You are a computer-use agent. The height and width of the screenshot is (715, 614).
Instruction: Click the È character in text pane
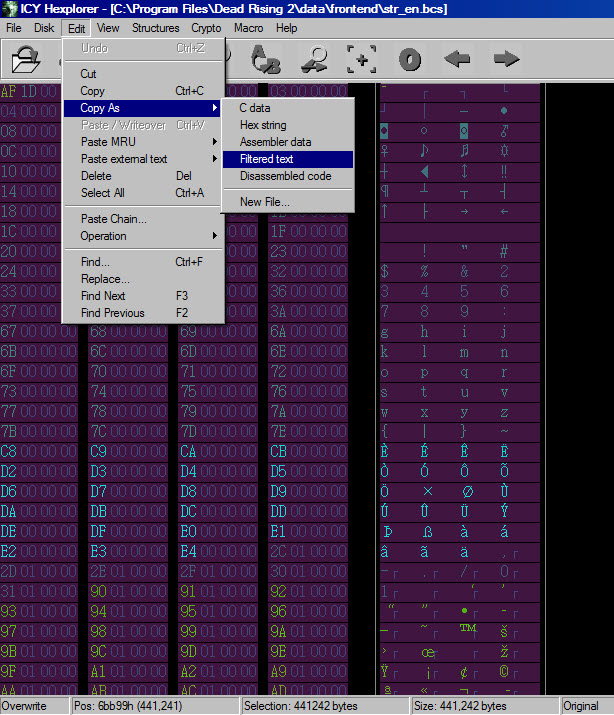tap(384, 451)
